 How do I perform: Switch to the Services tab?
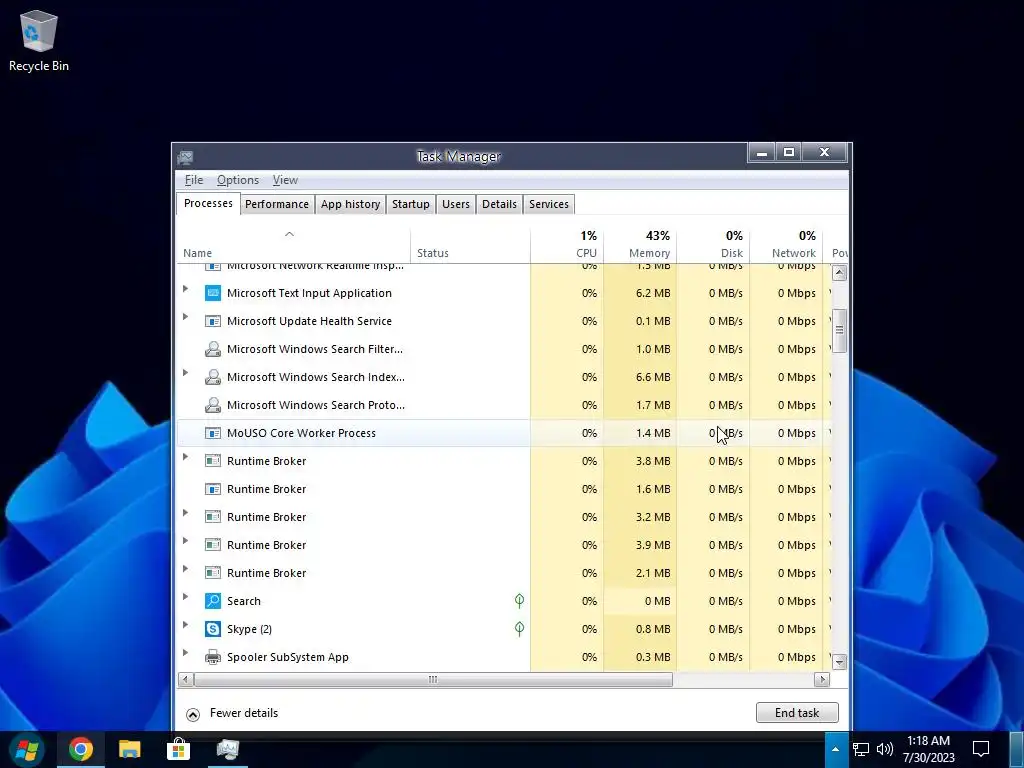point(549,204)
